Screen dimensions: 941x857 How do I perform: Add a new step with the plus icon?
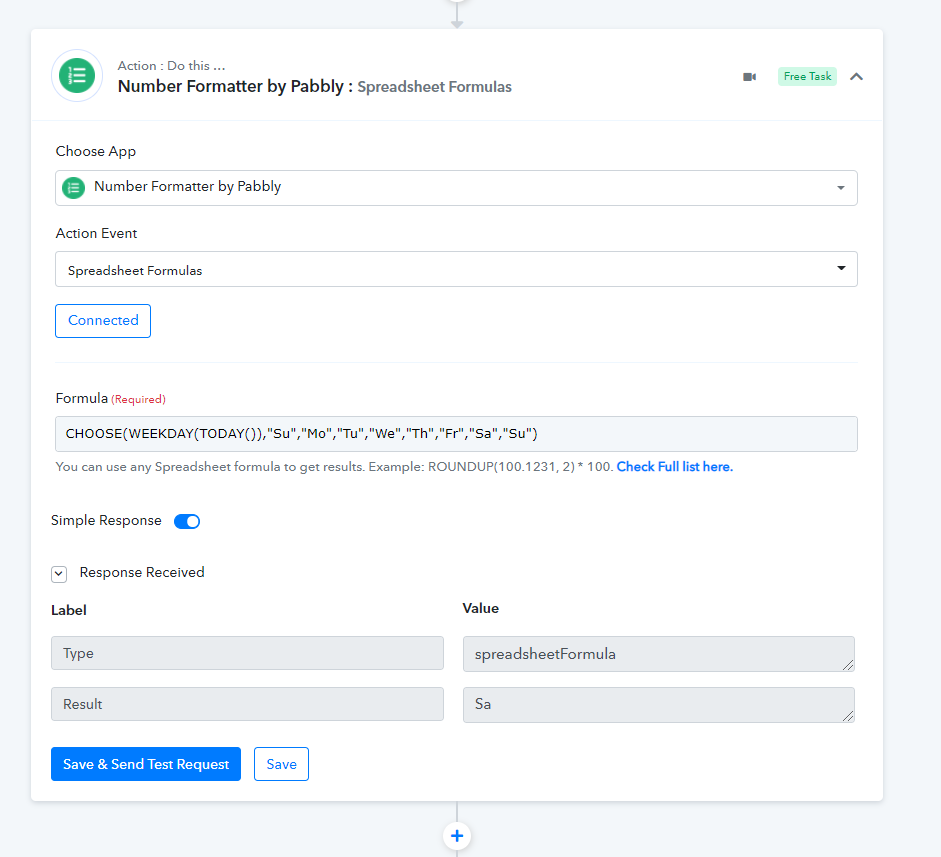[457, 835]
